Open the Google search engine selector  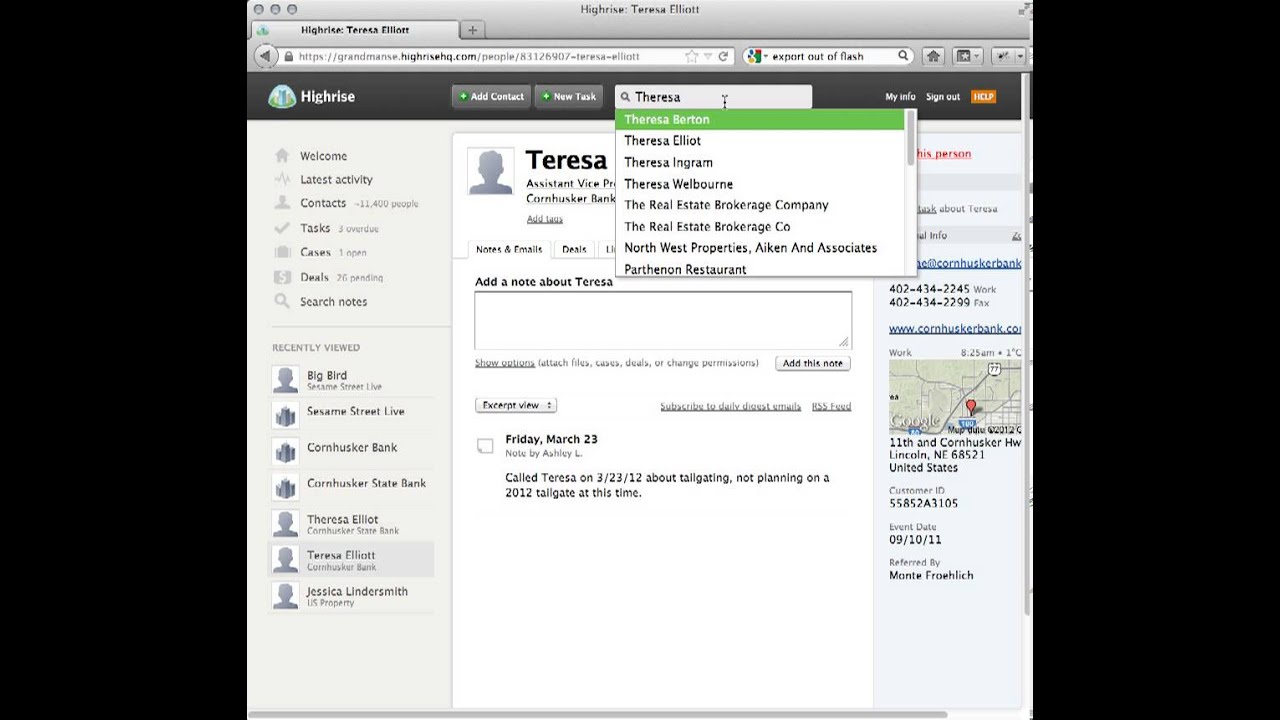tap(757, 57)
